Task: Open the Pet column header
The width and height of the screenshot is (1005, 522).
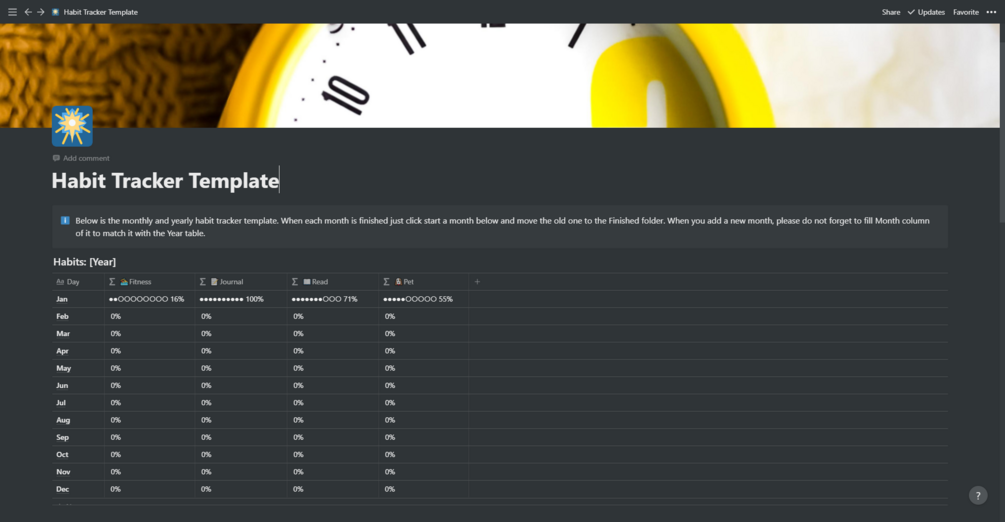Action: click(424, 282)
